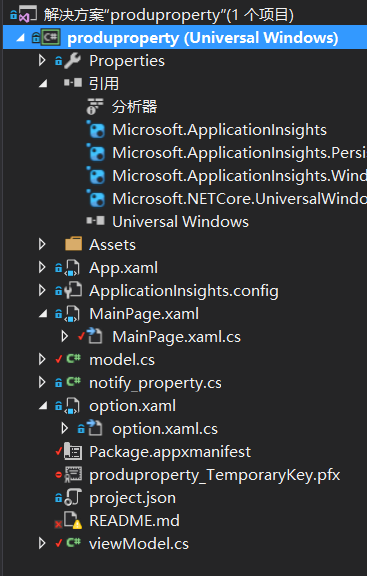Click the 分析器 analyzer icon

(95, 107)
